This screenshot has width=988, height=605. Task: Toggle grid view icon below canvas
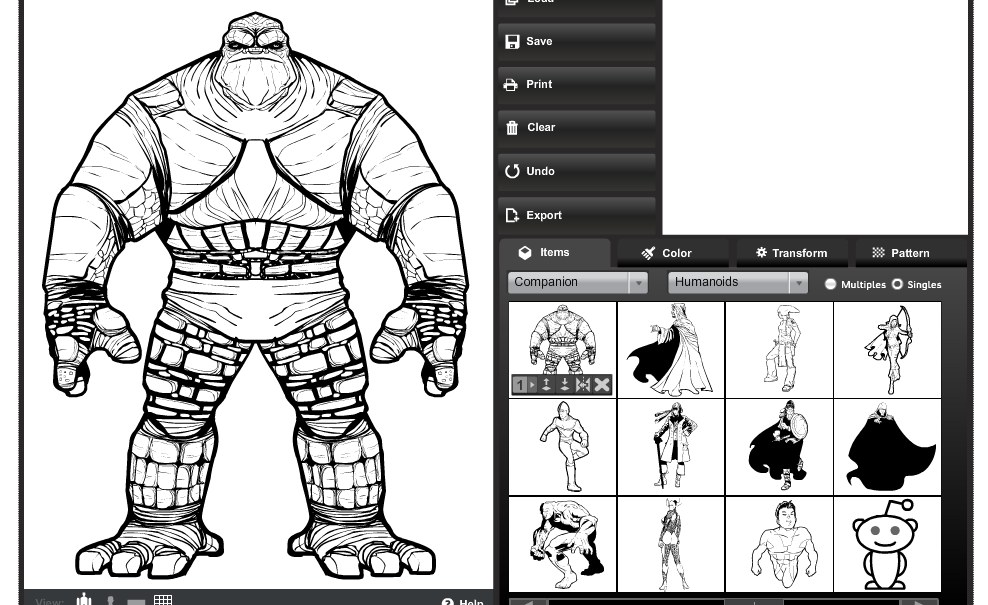(x=163, y=601)
